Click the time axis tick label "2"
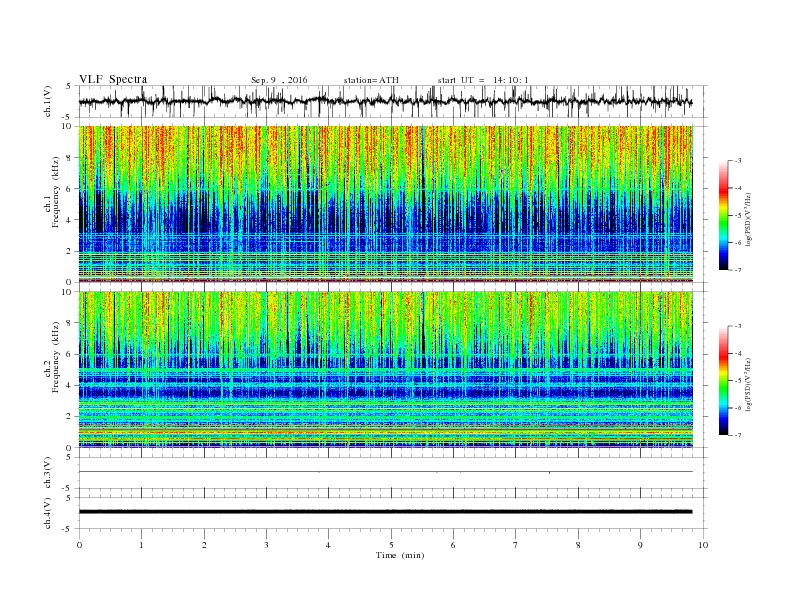 pos(204,545)
